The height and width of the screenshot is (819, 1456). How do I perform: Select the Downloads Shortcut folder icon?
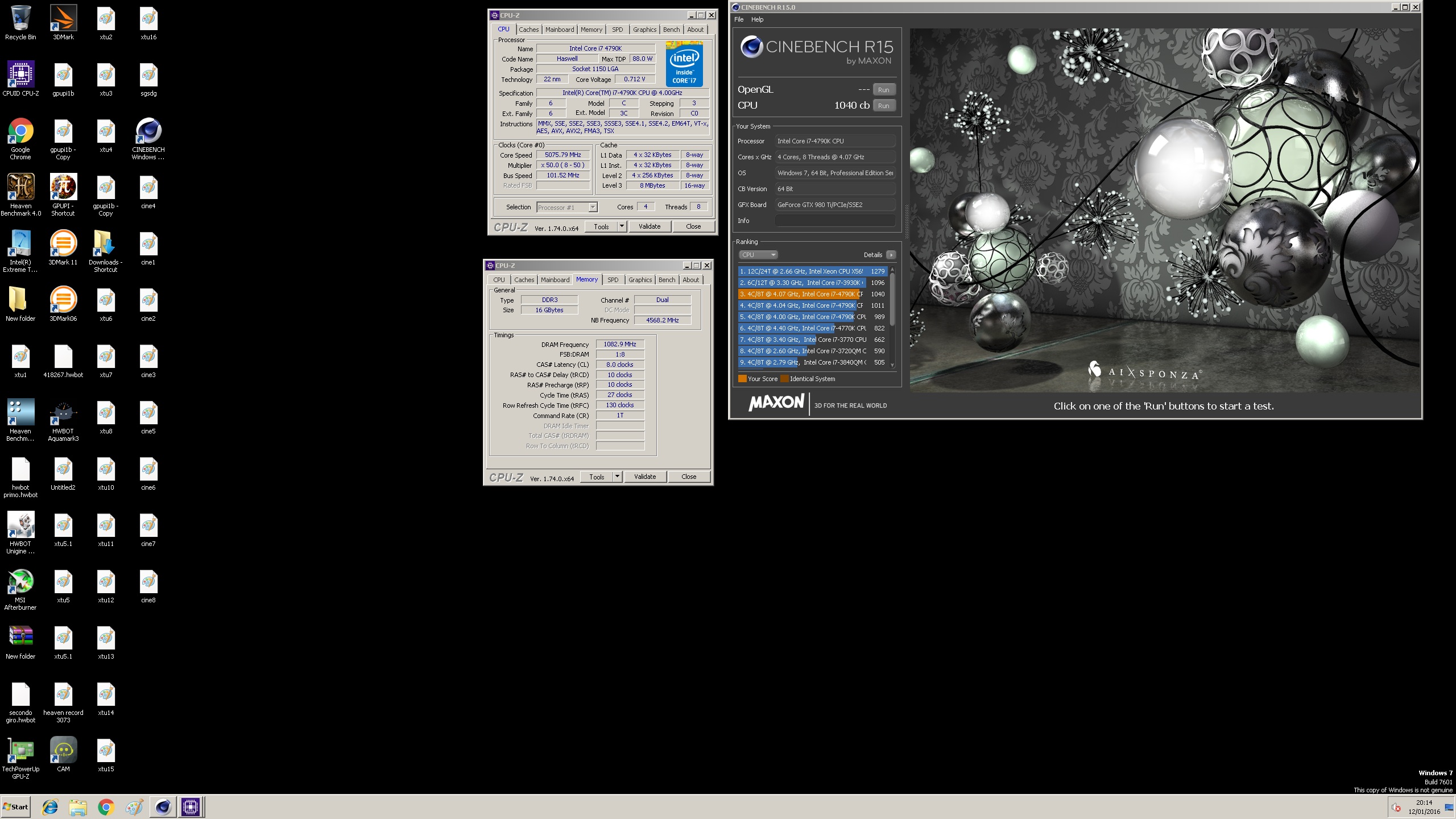106,251
